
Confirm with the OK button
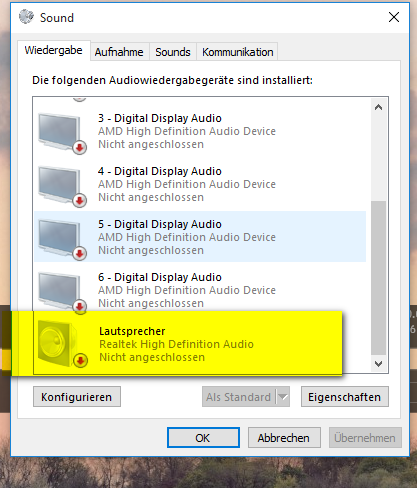coord(203,438)
